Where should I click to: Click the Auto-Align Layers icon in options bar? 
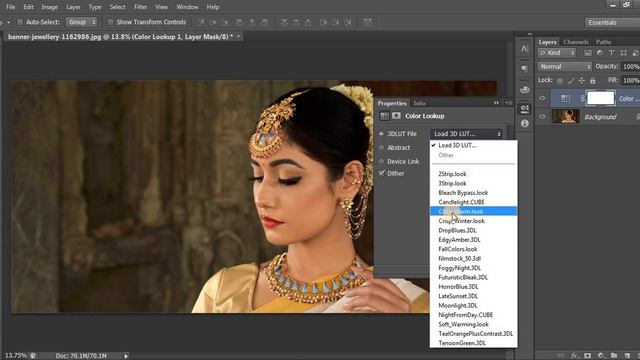(368, 22)
